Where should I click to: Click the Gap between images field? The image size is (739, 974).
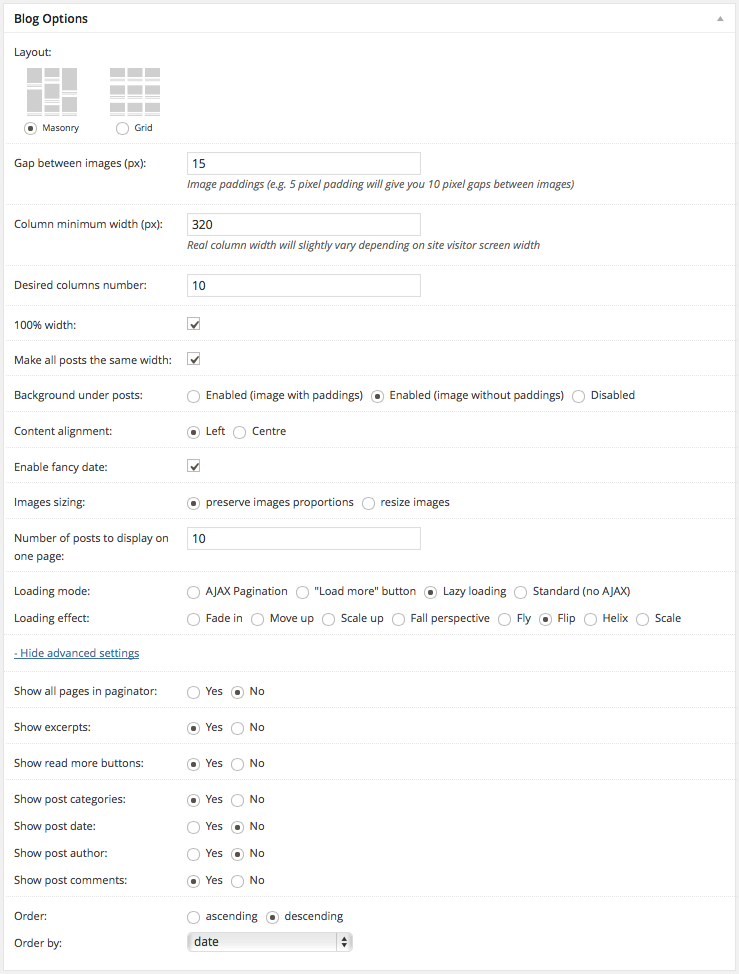303,163
